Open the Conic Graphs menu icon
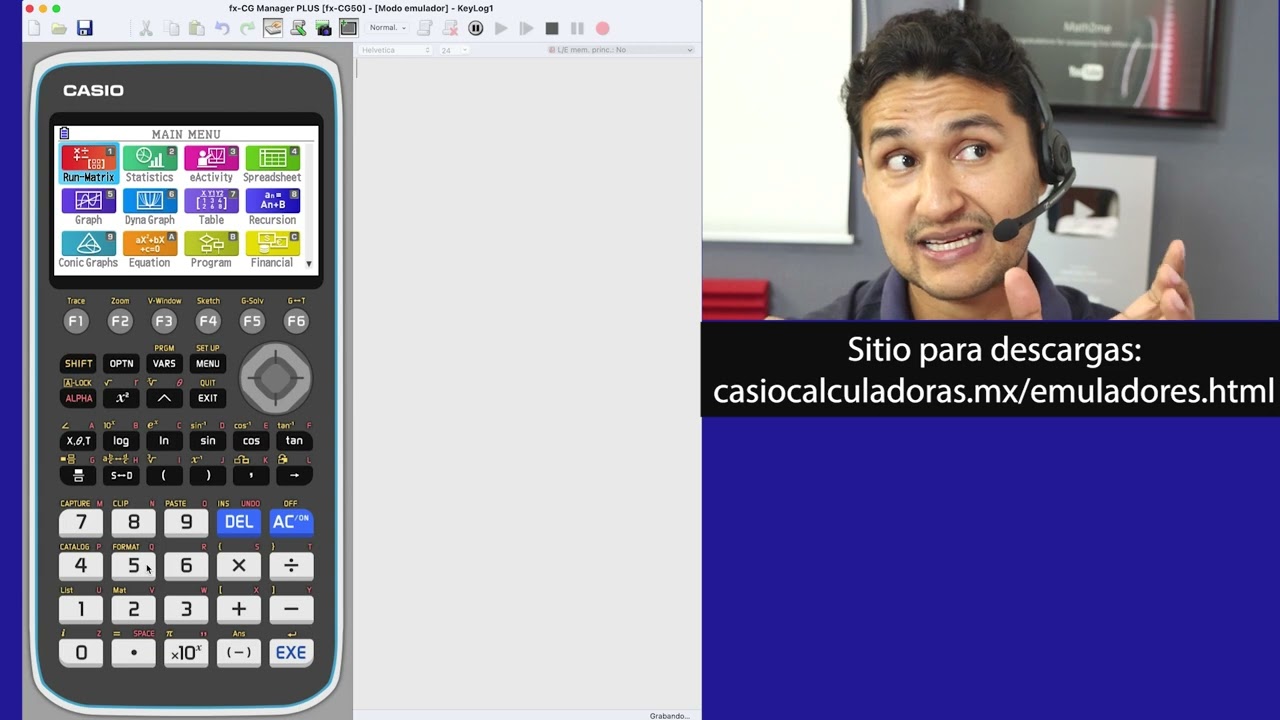The width and height of the screenshot is (1280, 720). [x=88, y=250]
